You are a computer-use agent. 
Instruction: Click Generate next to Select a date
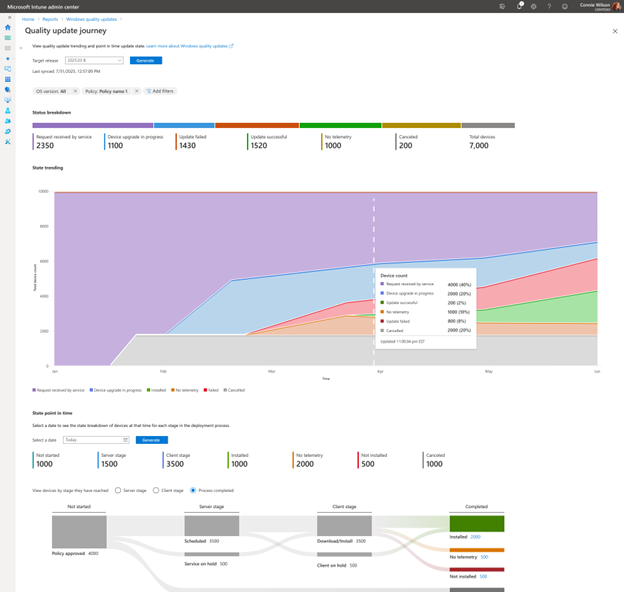click(152, 440)
